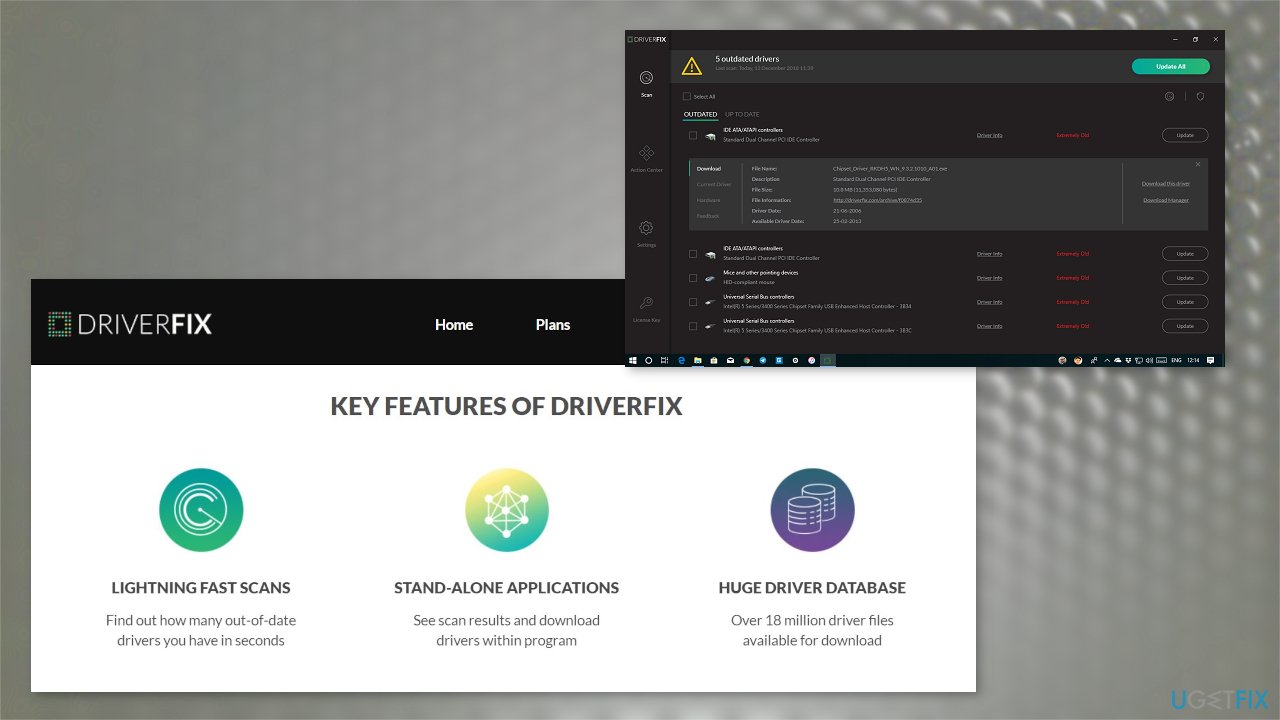Click the mouse device icon in the list
This screenshot has height=720, width=1280.
tap(709, 278)
